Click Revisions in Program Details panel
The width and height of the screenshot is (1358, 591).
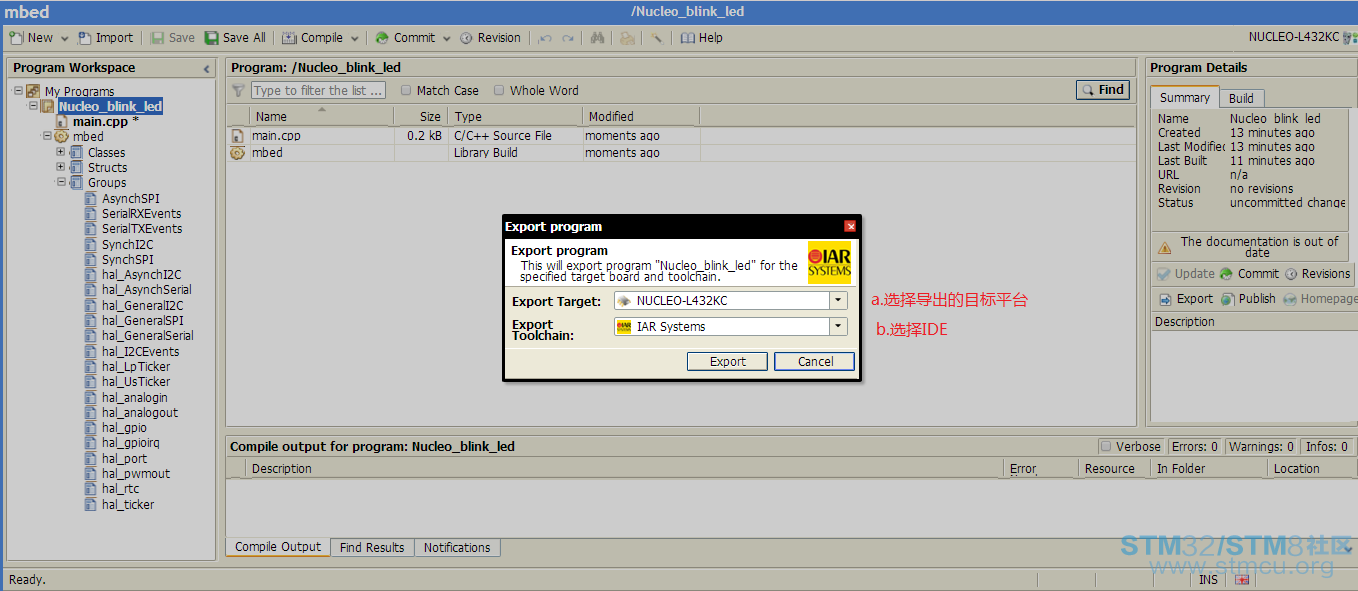(1317, 274)
